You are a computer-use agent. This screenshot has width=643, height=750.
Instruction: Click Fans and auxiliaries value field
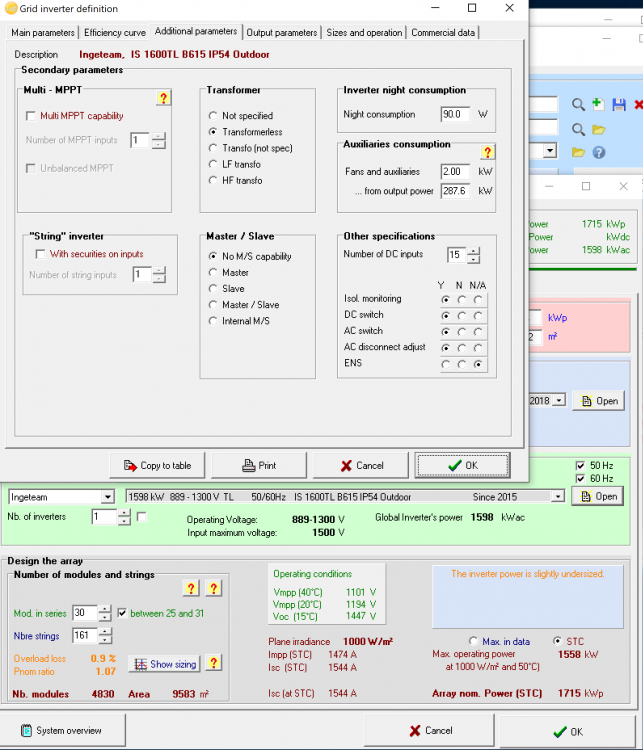455,172
